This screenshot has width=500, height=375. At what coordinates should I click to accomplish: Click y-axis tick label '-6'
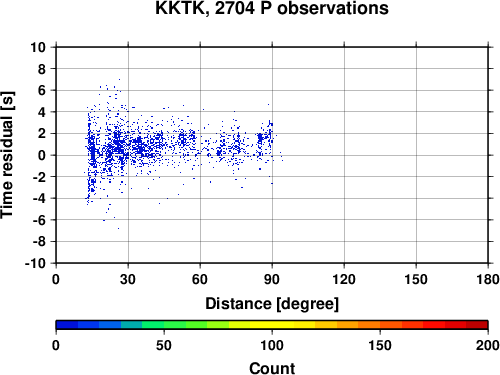(x=39, y=220)
